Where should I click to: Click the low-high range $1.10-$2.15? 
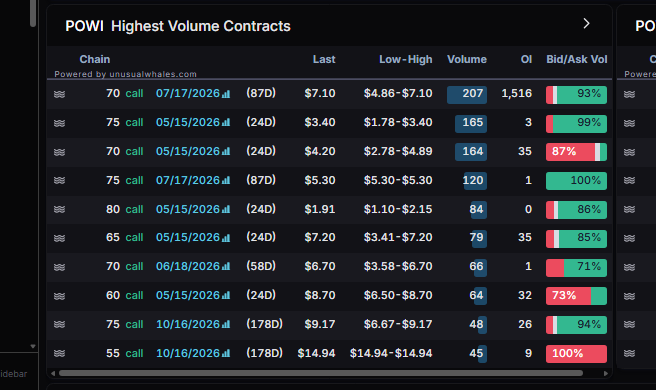397,209
